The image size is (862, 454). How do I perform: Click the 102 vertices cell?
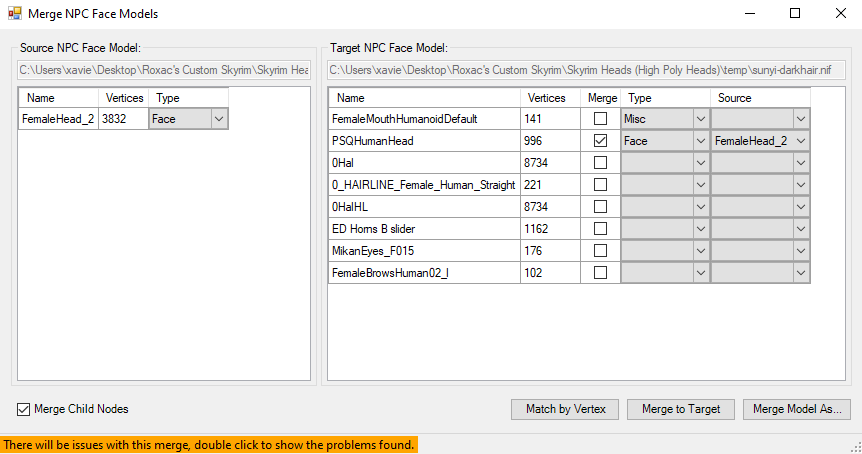pos(550,273)
